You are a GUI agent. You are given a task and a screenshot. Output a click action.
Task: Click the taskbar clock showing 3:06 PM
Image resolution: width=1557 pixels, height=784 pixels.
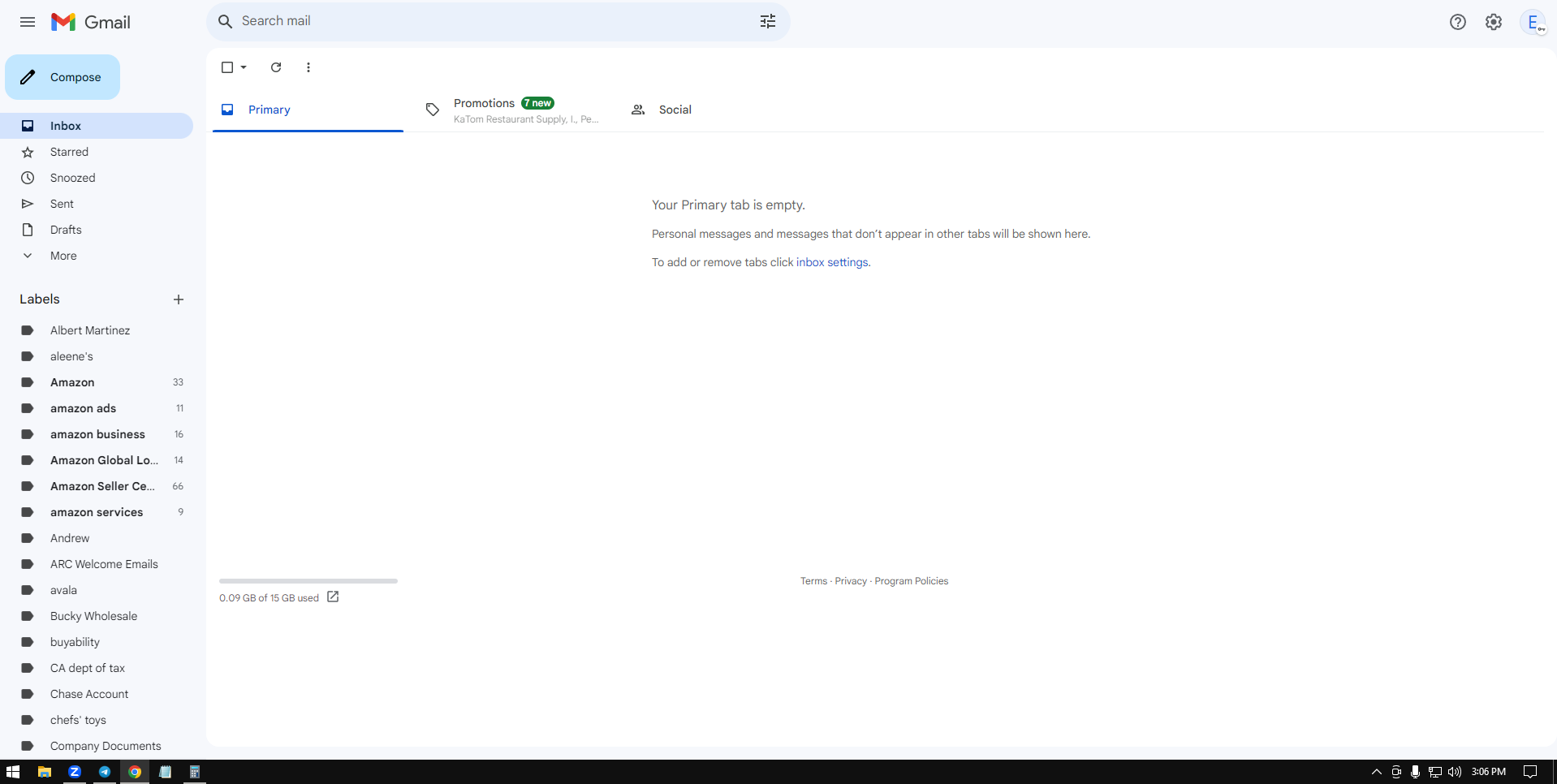tap(1488, 772)
